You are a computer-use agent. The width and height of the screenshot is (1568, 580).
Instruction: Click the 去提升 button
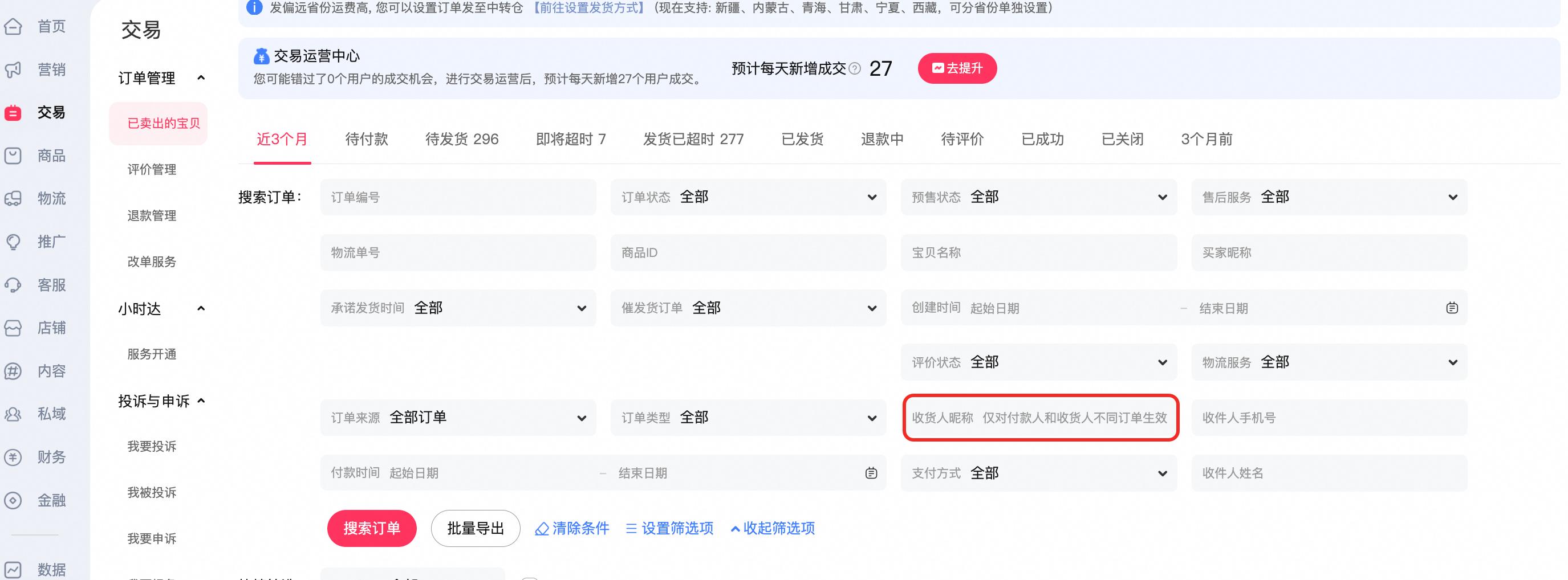(x=957, y=69)
